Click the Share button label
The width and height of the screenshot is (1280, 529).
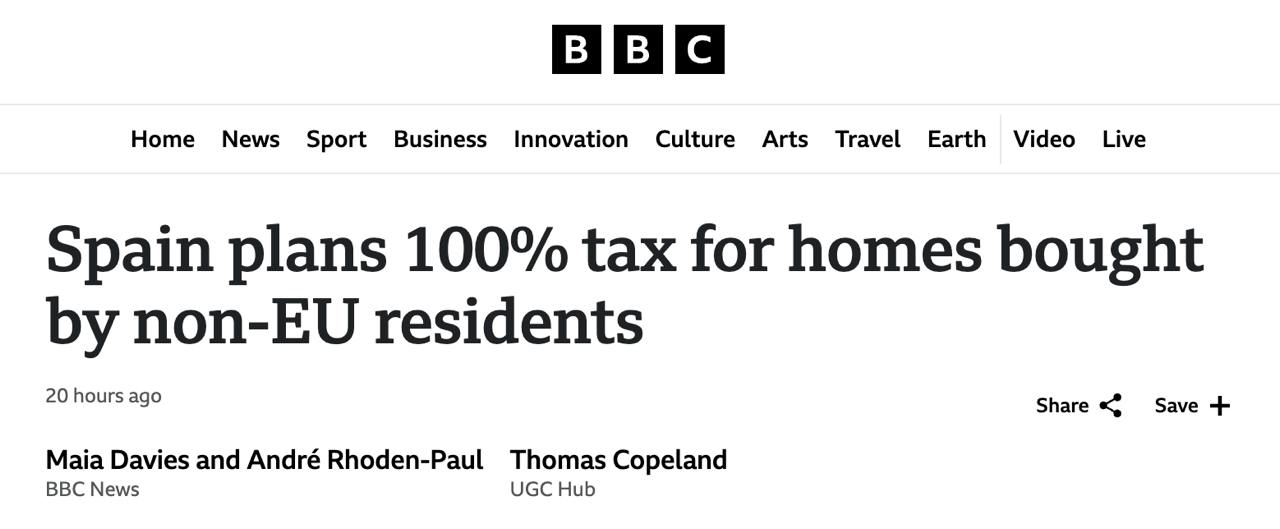coord(1062,405)
